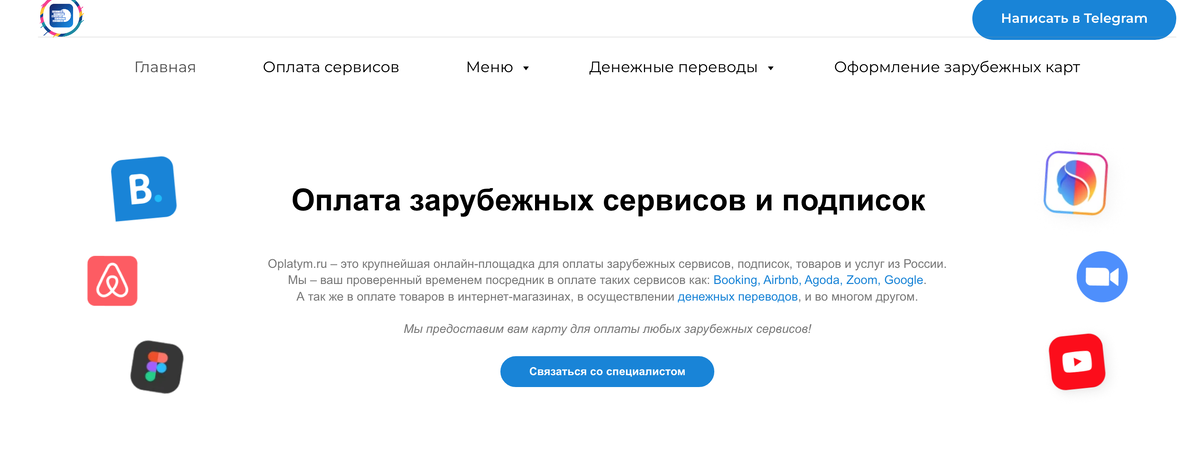Click the YouTube play icon

point(1077,362)
